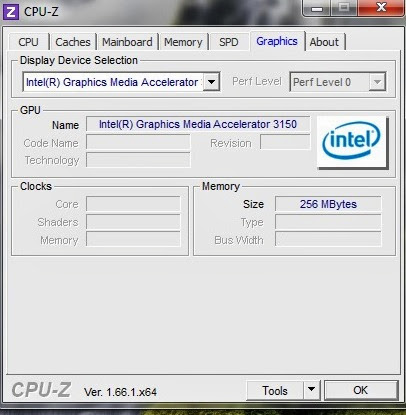Viewport: 406px width, 415px height.
Task: Click the empty Code Name field
Action: click(138, 143)
